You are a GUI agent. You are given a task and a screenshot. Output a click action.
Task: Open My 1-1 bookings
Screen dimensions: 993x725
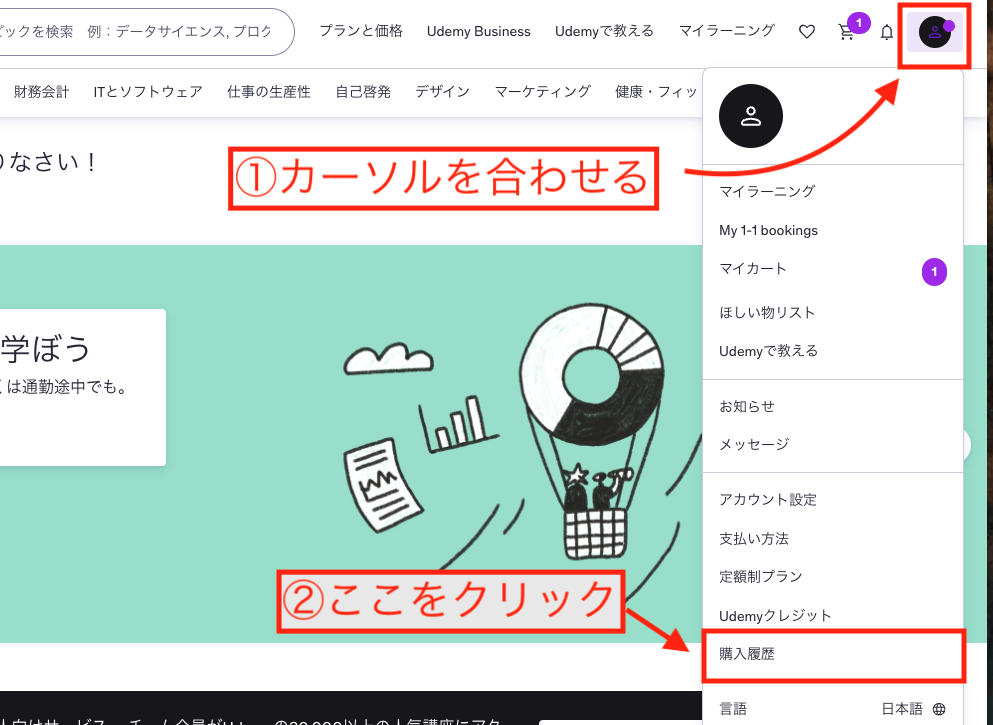click(768, 230)
